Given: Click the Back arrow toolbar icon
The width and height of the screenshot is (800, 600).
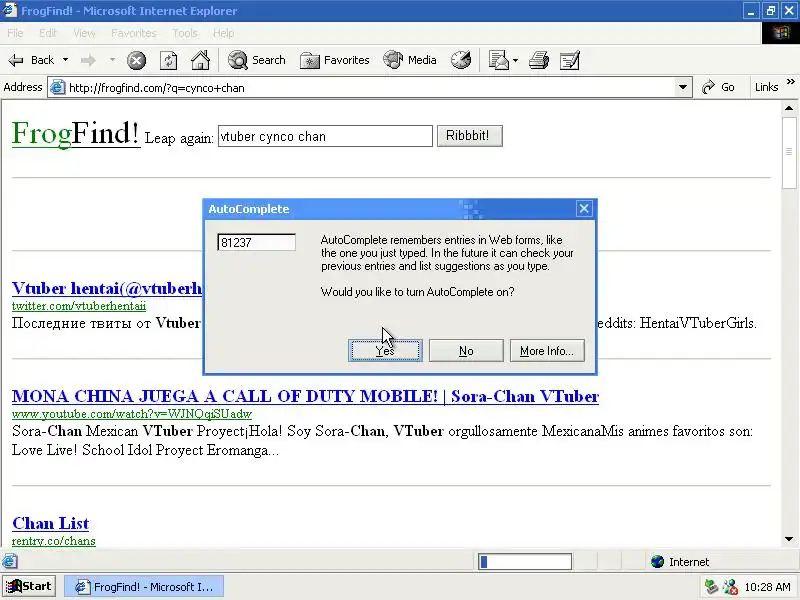Looking at the screenshot, I should (16, 60).
